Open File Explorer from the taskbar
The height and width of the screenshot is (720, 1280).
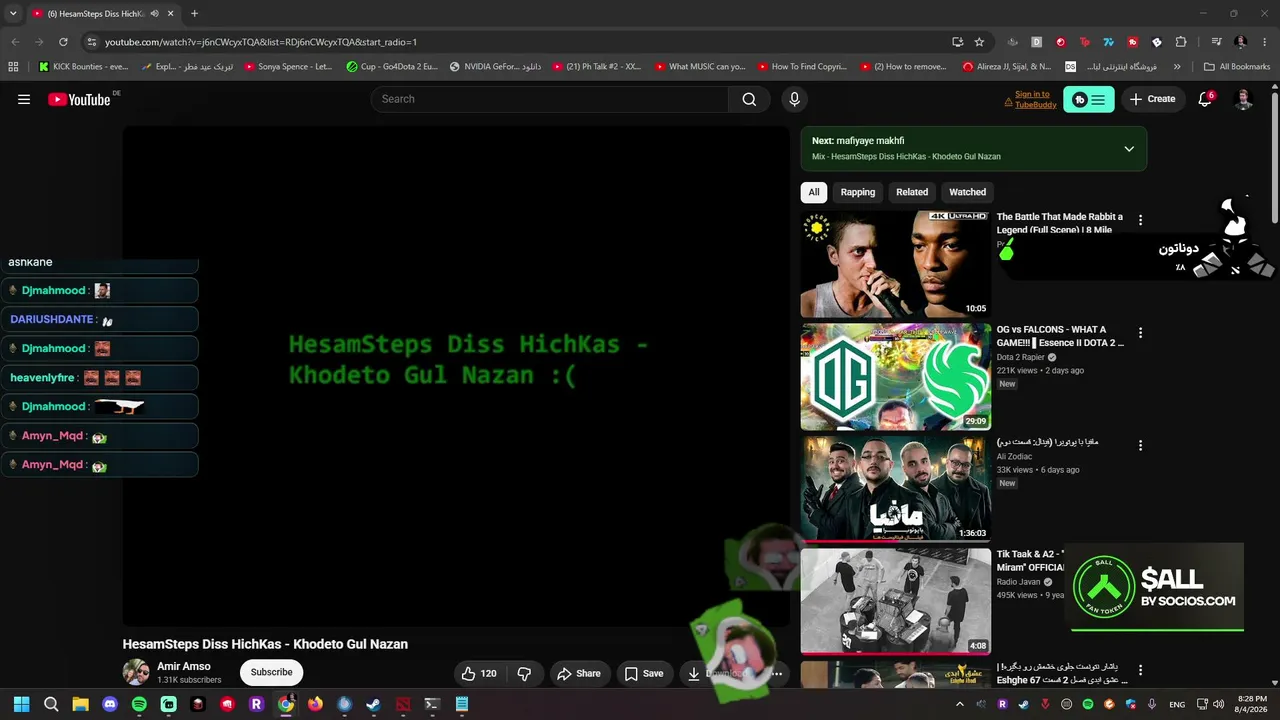pyautogui.click(x=80, y=704)
